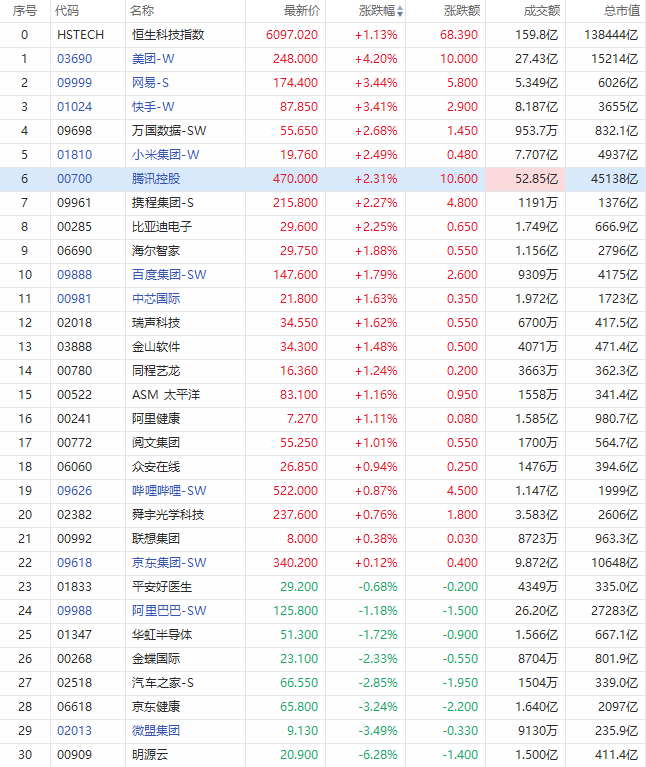Select the 阅文集团 row name
The image size is (646, 767).
[156, 442]
